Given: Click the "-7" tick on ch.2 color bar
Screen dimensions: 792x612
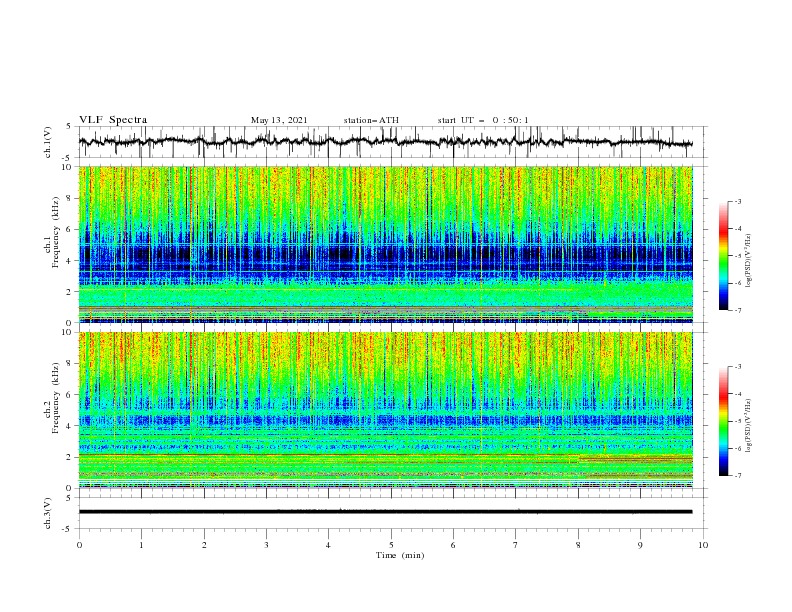Looking at the screenshot, I should click(737, 476).
